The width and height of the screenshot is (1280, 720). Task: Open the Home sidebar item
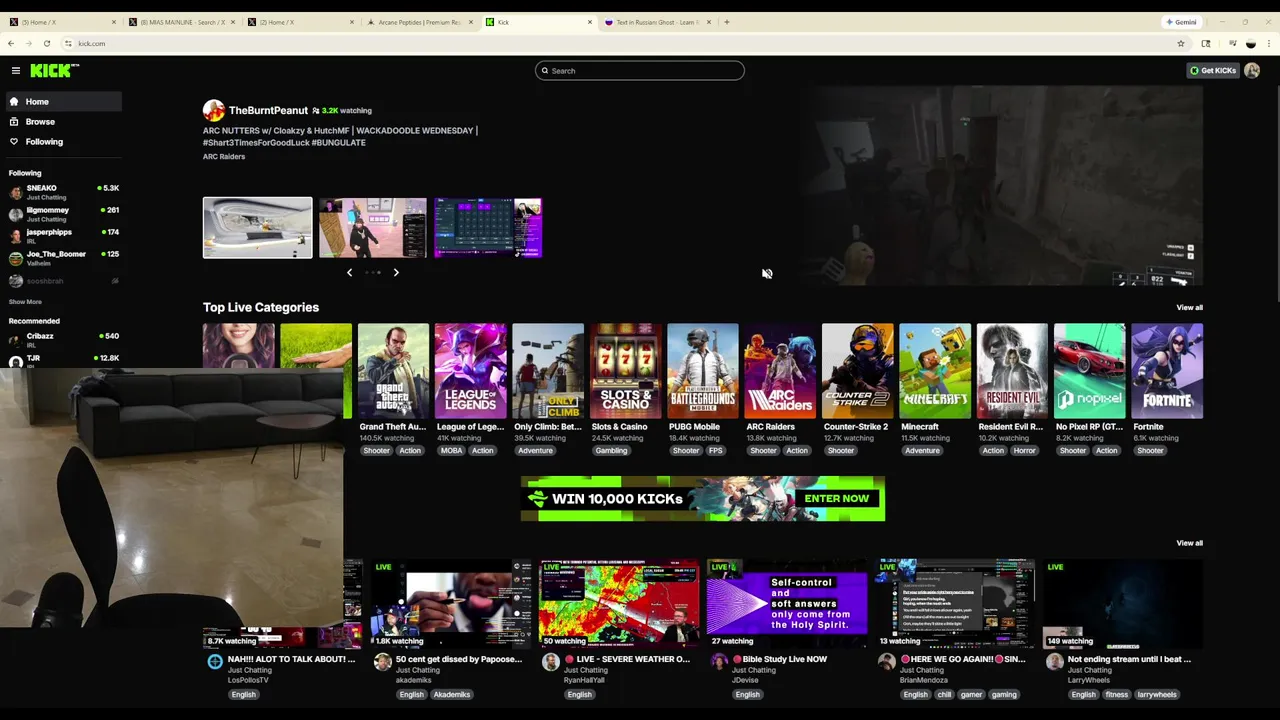tap(64, 101)
